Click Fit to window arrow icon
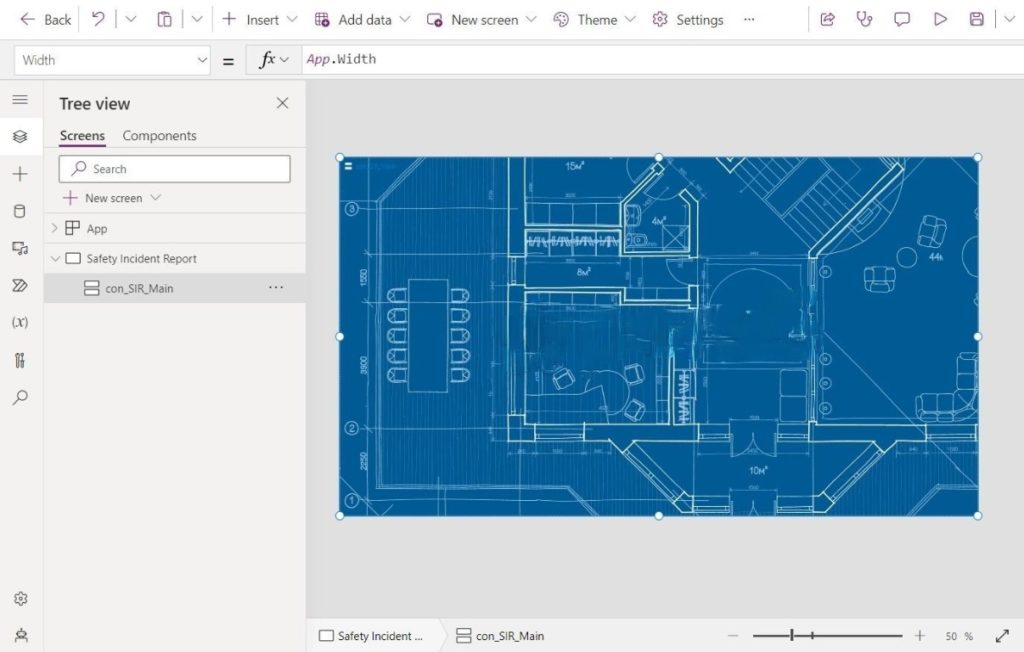The width and height of the screenshot is (1024, 652). point(1002,636)
